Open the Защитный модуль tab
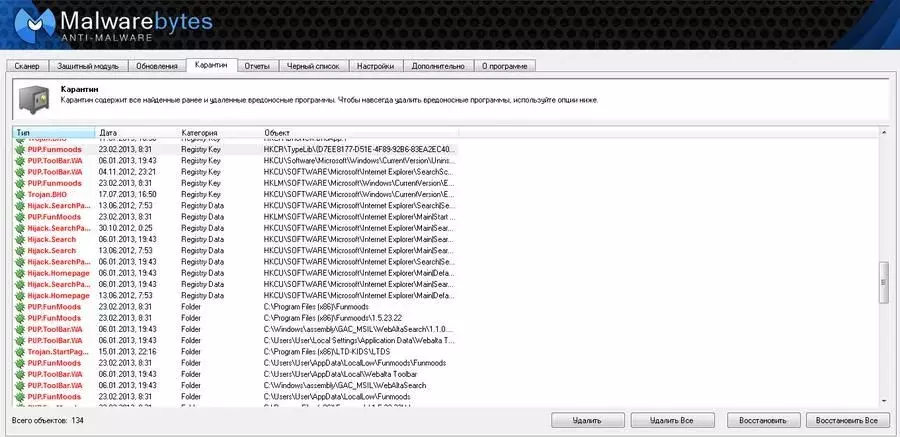The image size is (900, 437). (x=88, y=66)
